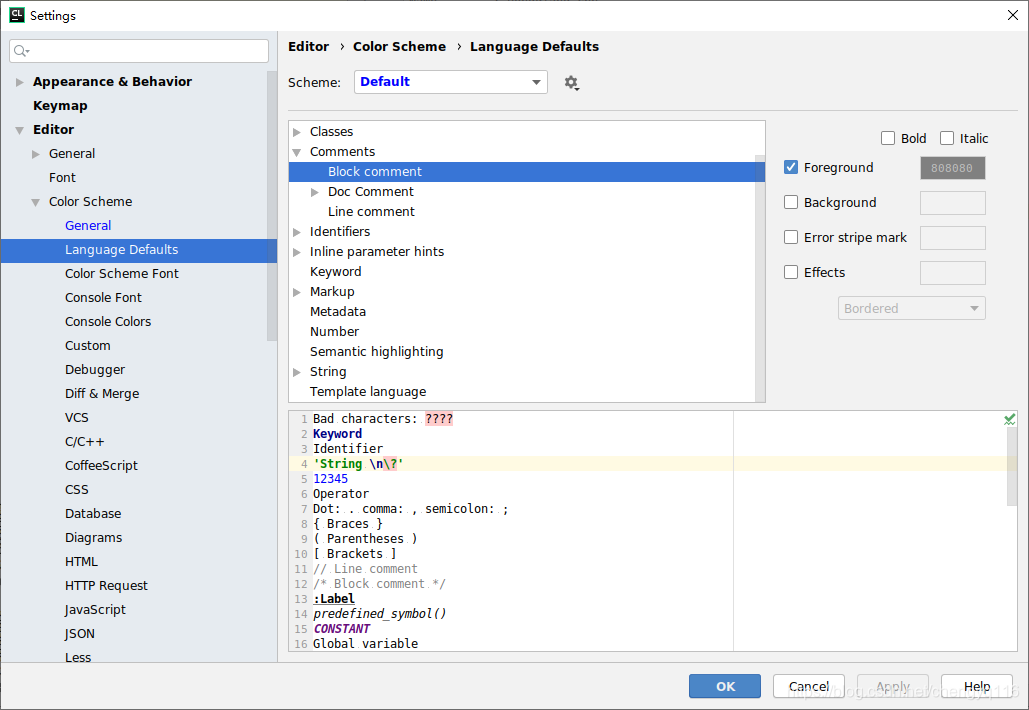Open C/C++ color settings

[x=84, y=442]
